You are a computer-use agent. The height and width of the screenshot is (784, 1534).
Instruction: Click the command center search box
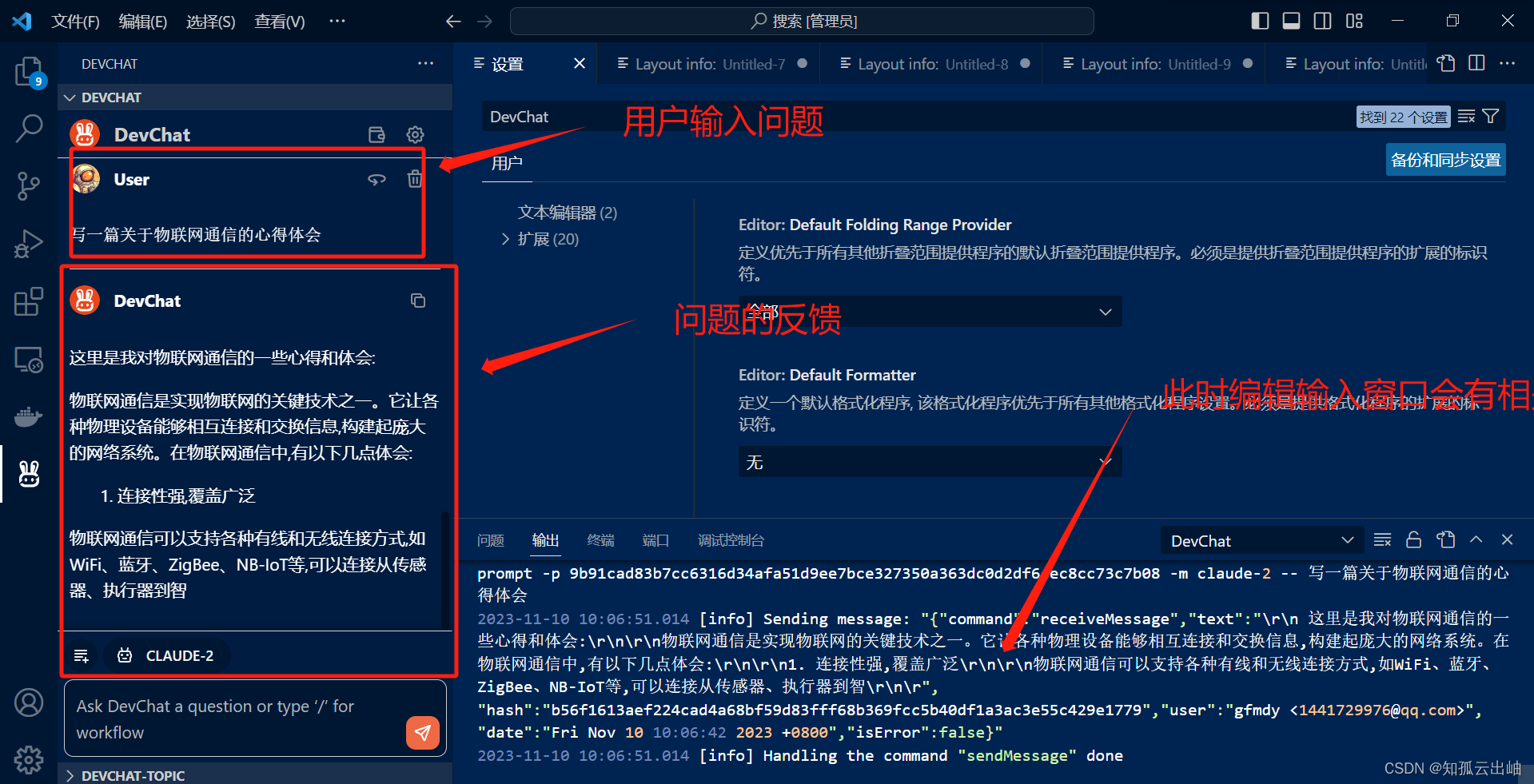tap(802, 22)
